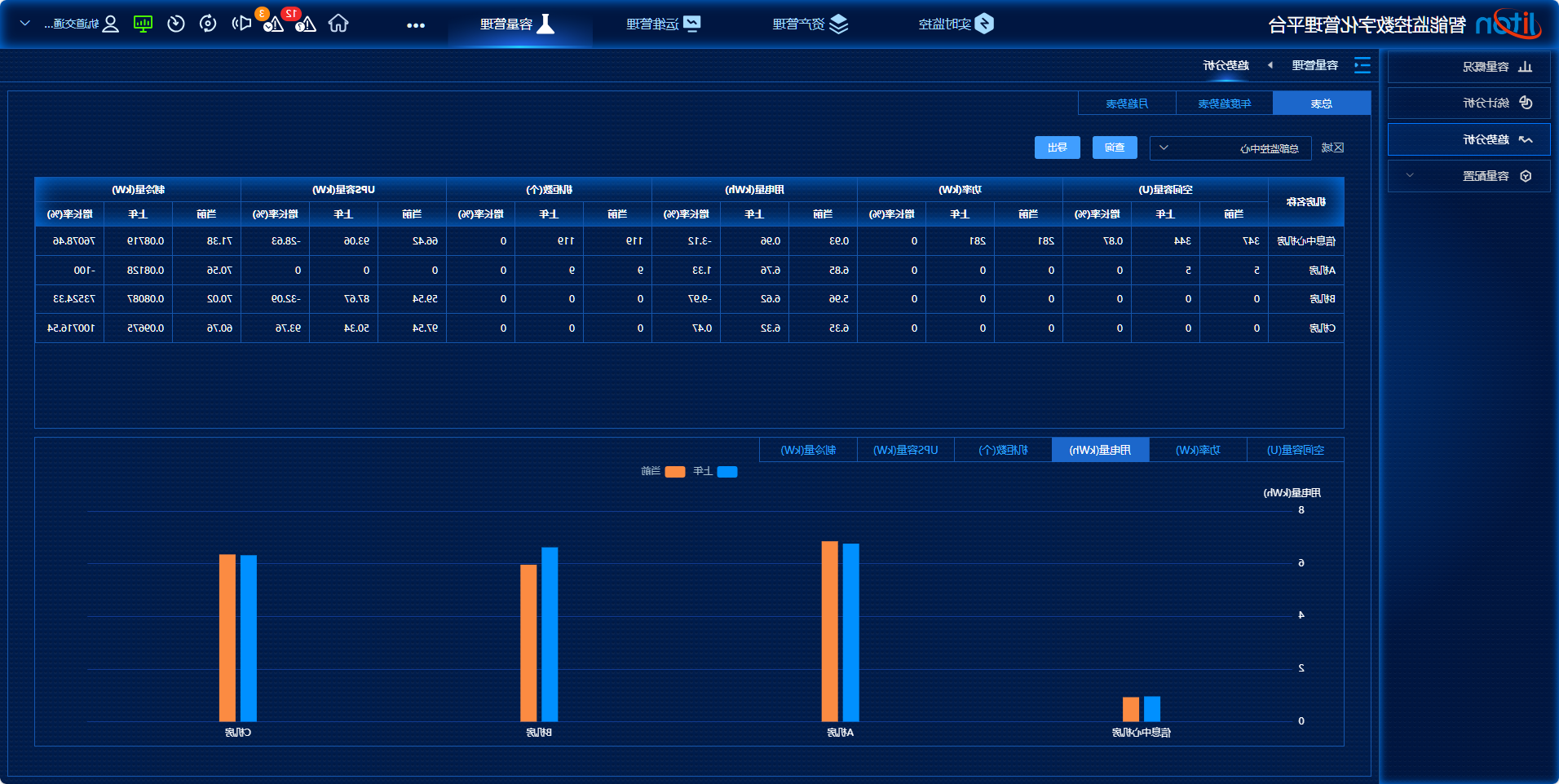1559x784 pixels.
Task: Expand the 容量配置 sidebar item
Action: [x=1468, y=176]
